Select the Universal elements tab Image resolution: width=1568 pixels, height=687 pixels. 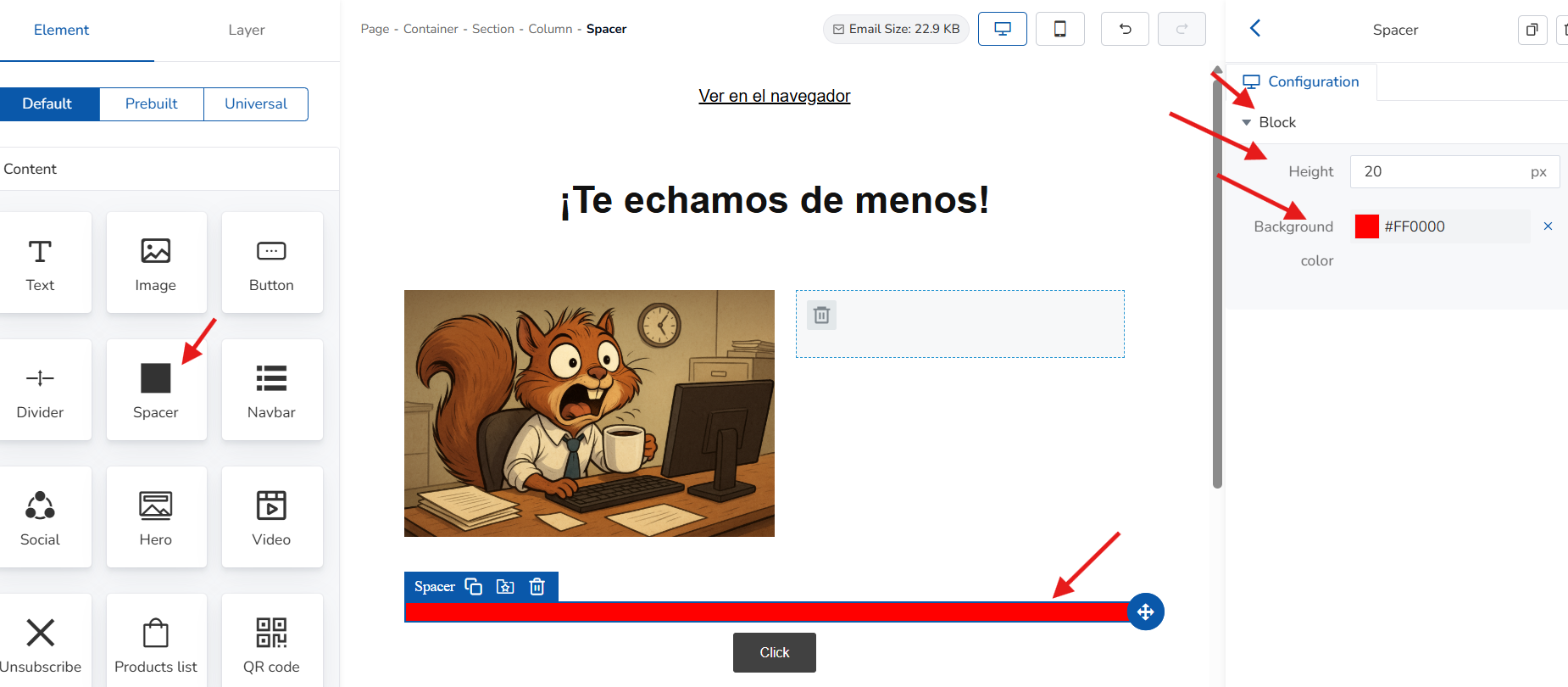pyautogui.click(x=256, y=104)
